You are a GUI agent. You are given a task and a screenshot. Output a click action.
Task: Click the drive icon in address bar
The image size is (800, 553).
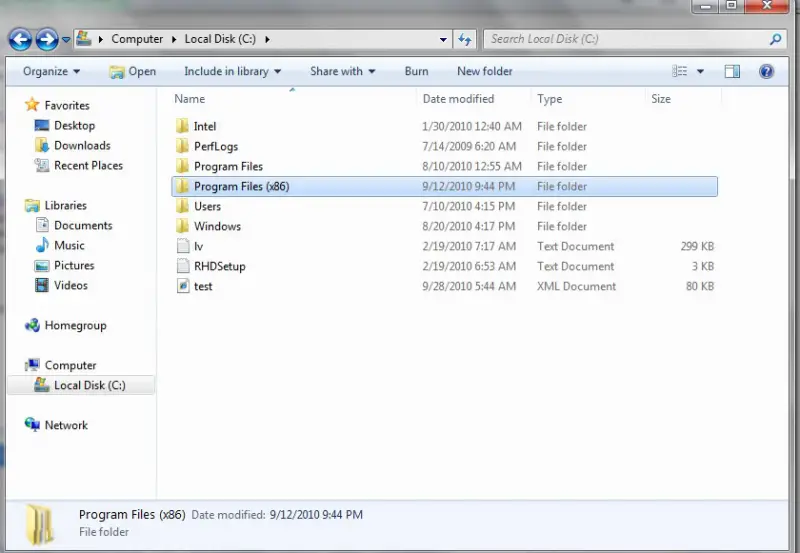84,38
